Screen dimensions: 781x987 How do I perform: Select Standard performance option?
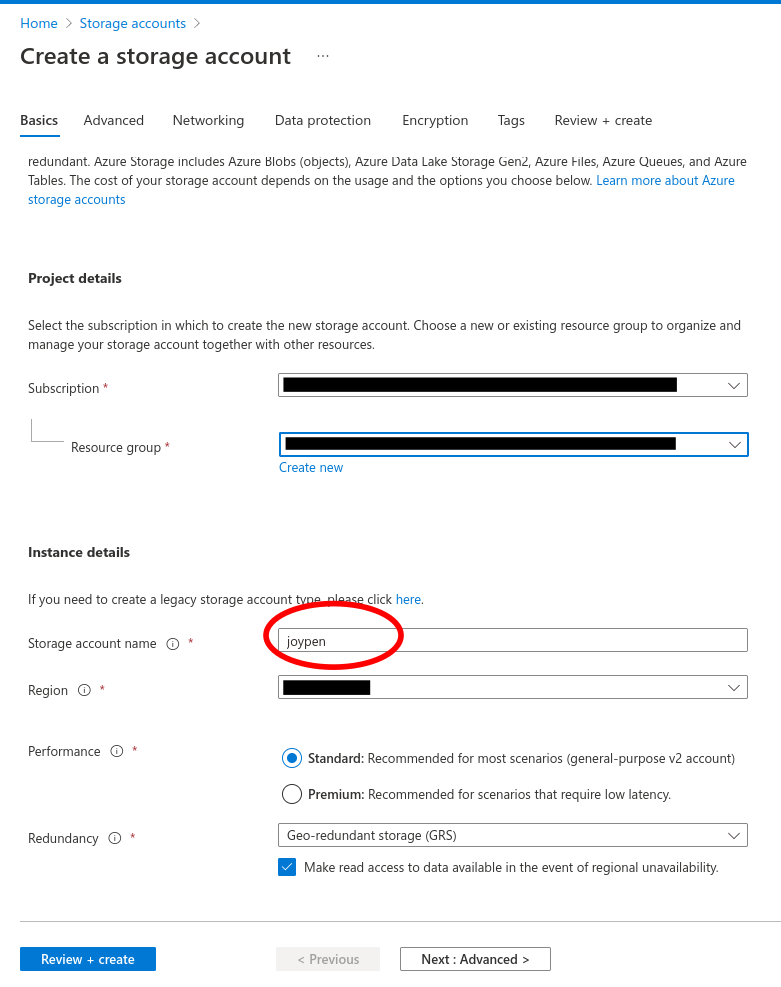291,759
